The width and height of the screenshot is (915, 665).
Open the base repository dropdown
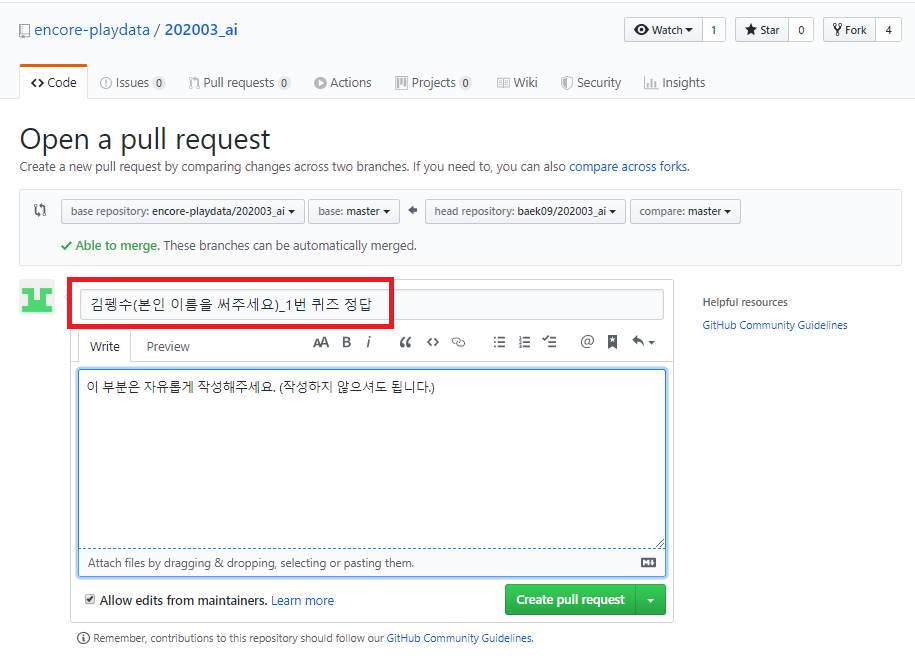(x=183, y=211)
